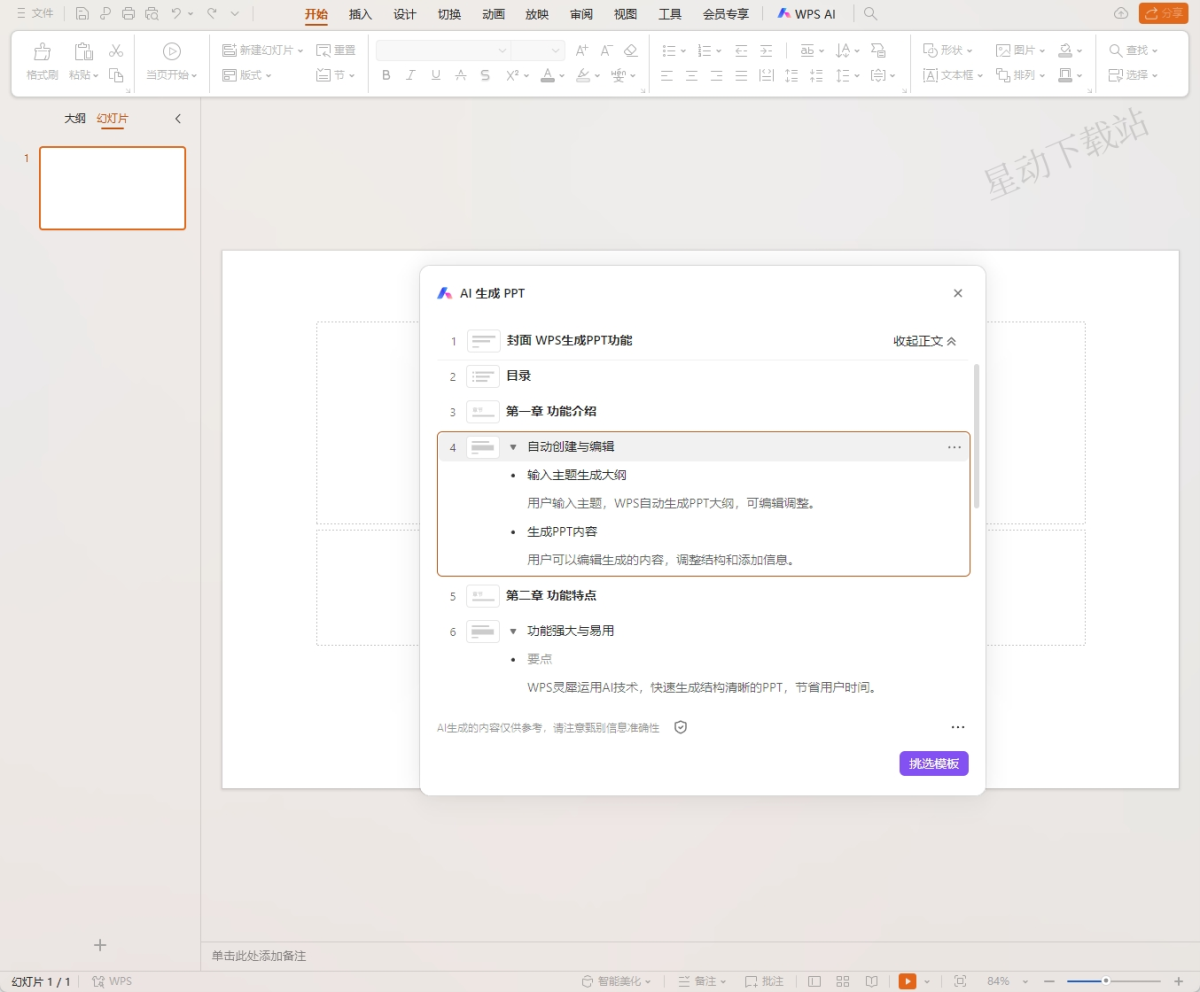Click the orange 分享 share button
Screen dimensions: 1200x992
[1163, 13]
